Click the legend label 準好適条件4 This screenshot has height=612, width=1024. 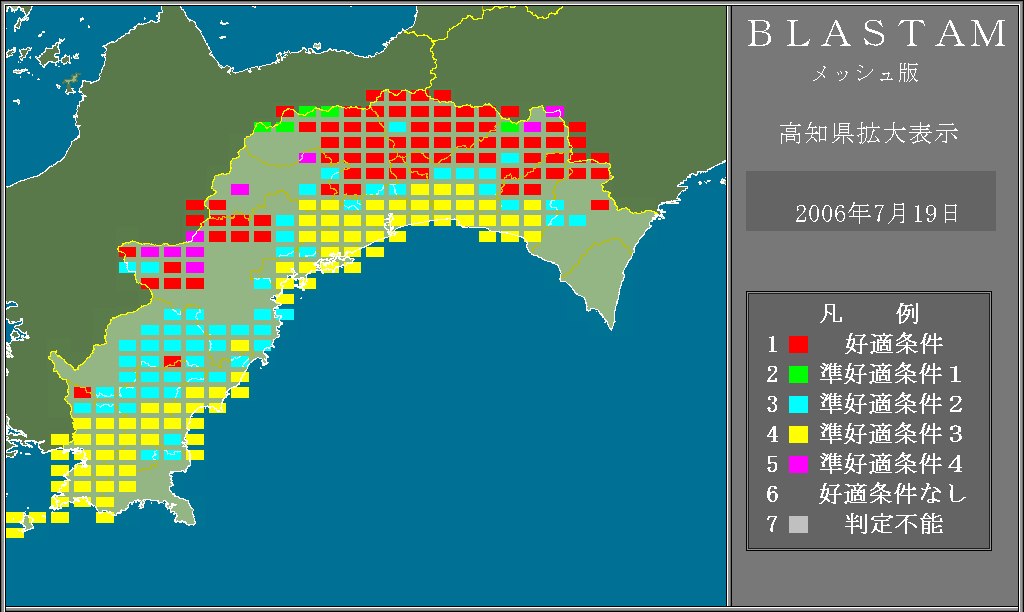click(891, 464)
